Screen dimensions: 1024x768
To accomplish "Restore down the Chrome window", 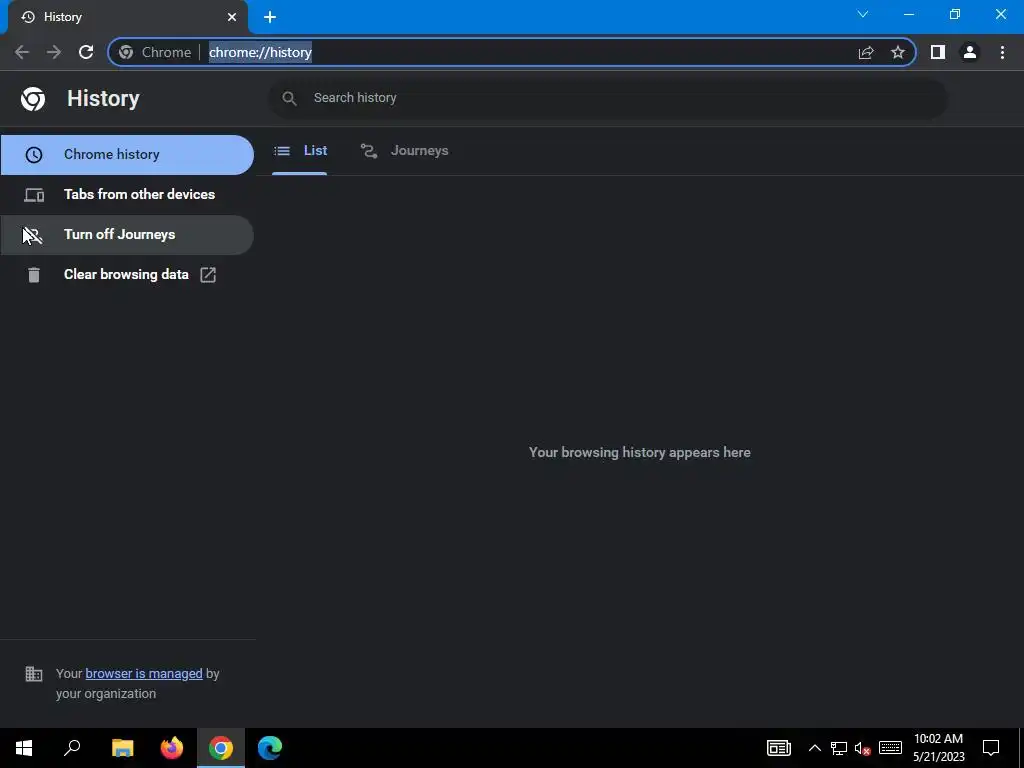I will click(x=955, y=14).
